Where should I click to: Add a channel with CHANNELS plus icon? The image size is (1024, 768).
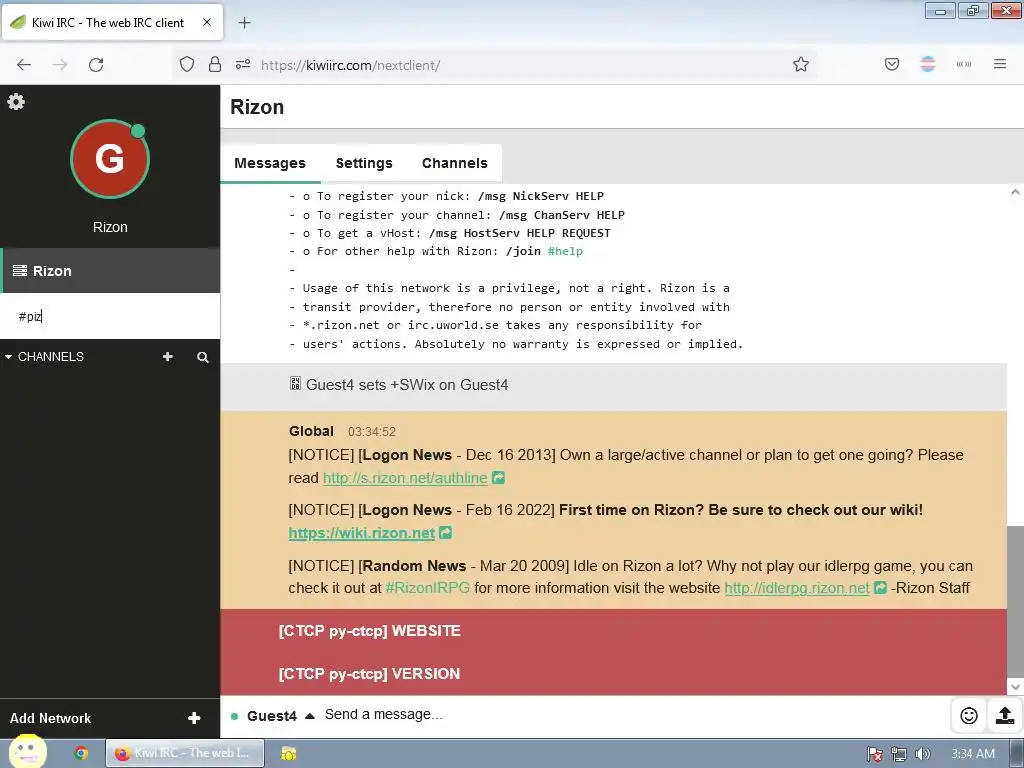pos(168,357)
